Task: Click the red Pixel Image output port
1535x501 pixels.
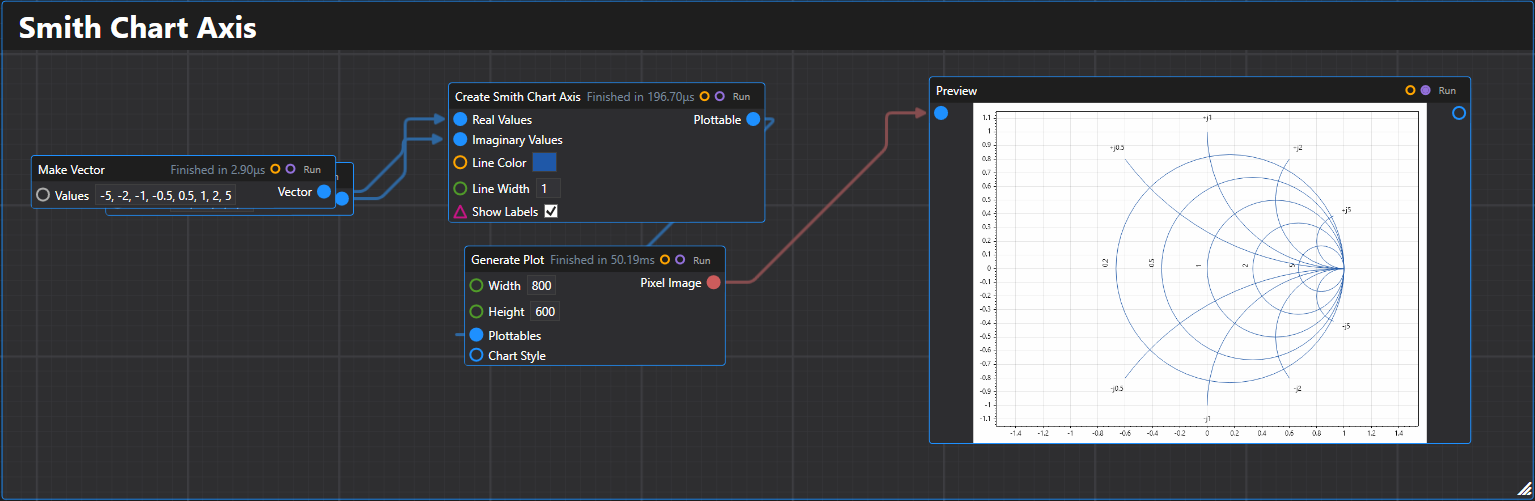Action: [x=713, y=283]
